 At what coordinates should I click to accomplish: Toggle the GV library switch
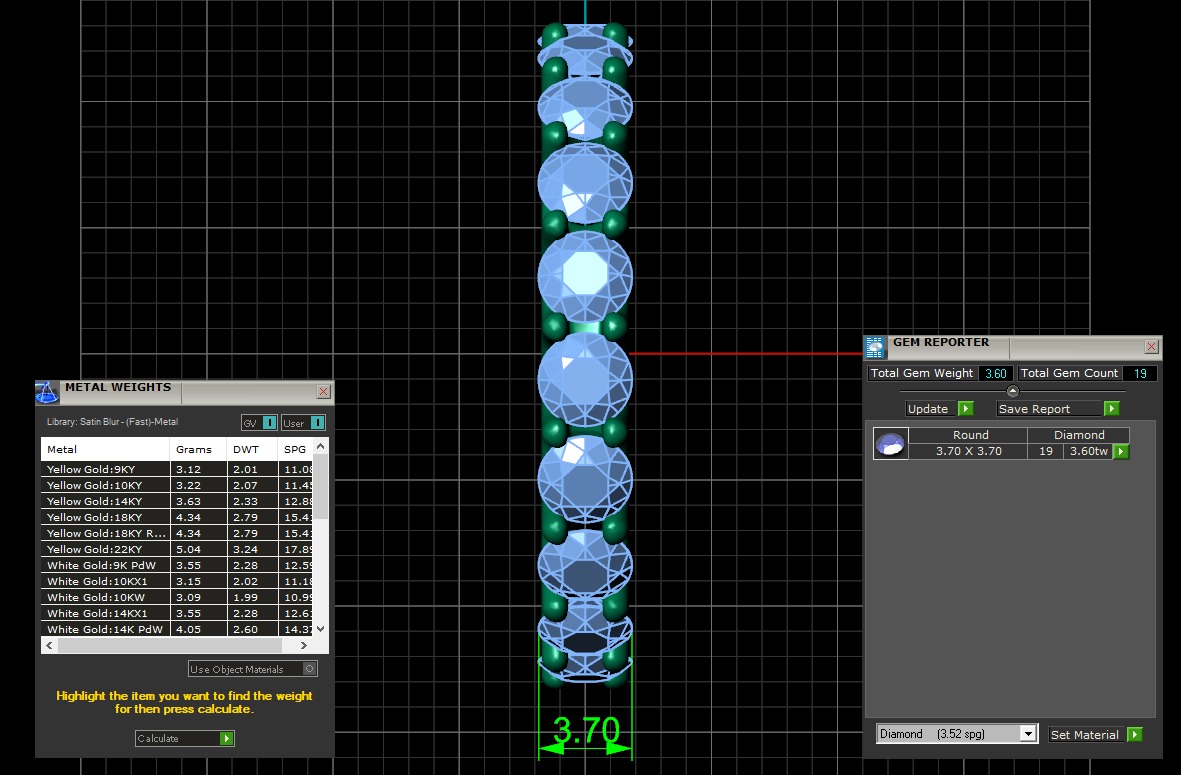259,423
